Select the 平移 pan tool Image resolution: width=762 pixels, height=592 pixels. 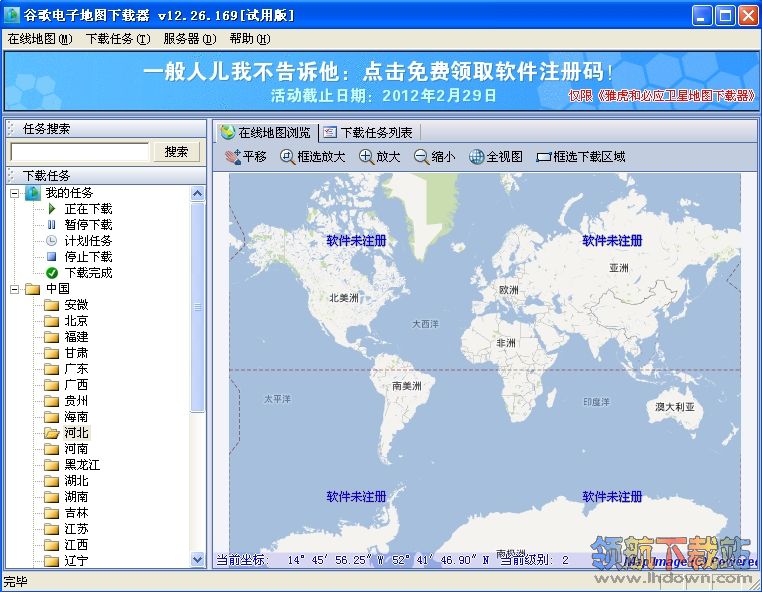pyautogui.click(x=246, y=157)
